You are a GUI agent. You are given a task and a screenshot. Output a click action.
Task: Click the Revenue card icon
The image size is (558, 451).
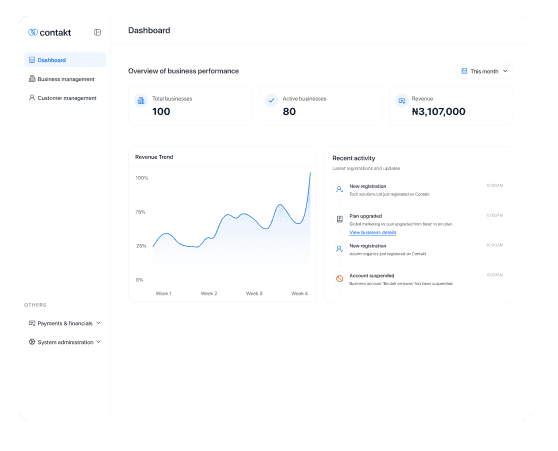pyautogui.click(x=402, y=101)
